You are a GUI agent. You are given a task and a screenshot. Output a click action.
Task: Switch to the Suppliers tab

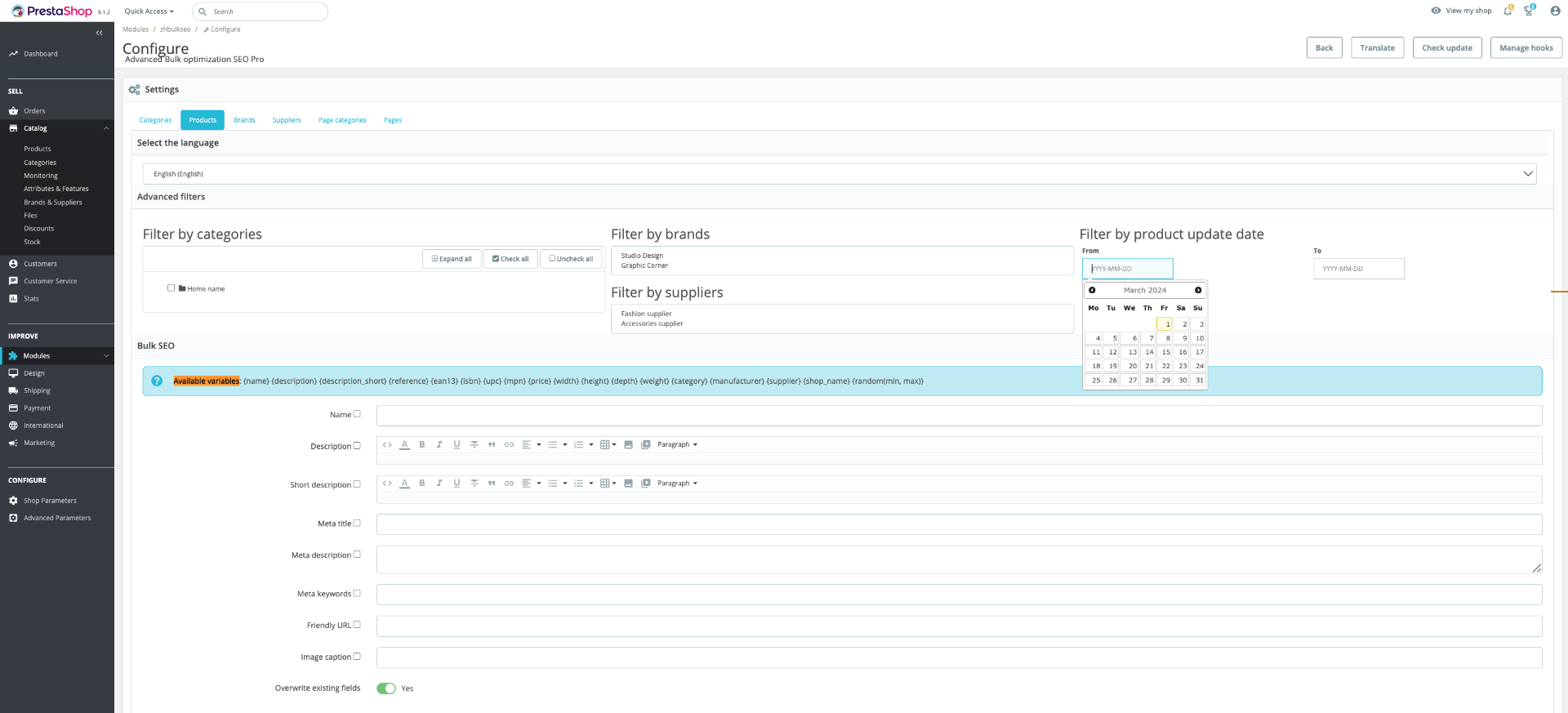click(x=287, y=120)
